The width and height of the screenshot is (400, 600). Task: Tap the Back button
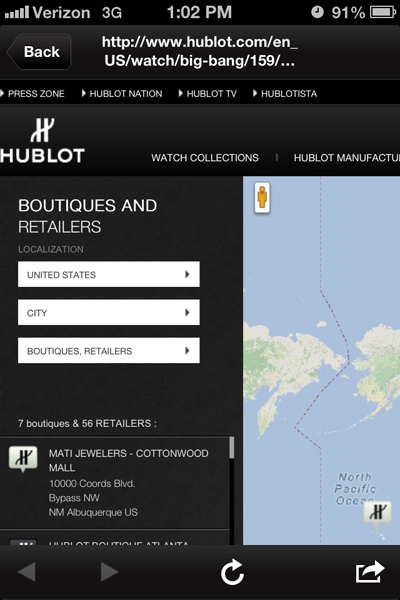tap(39, 52)
